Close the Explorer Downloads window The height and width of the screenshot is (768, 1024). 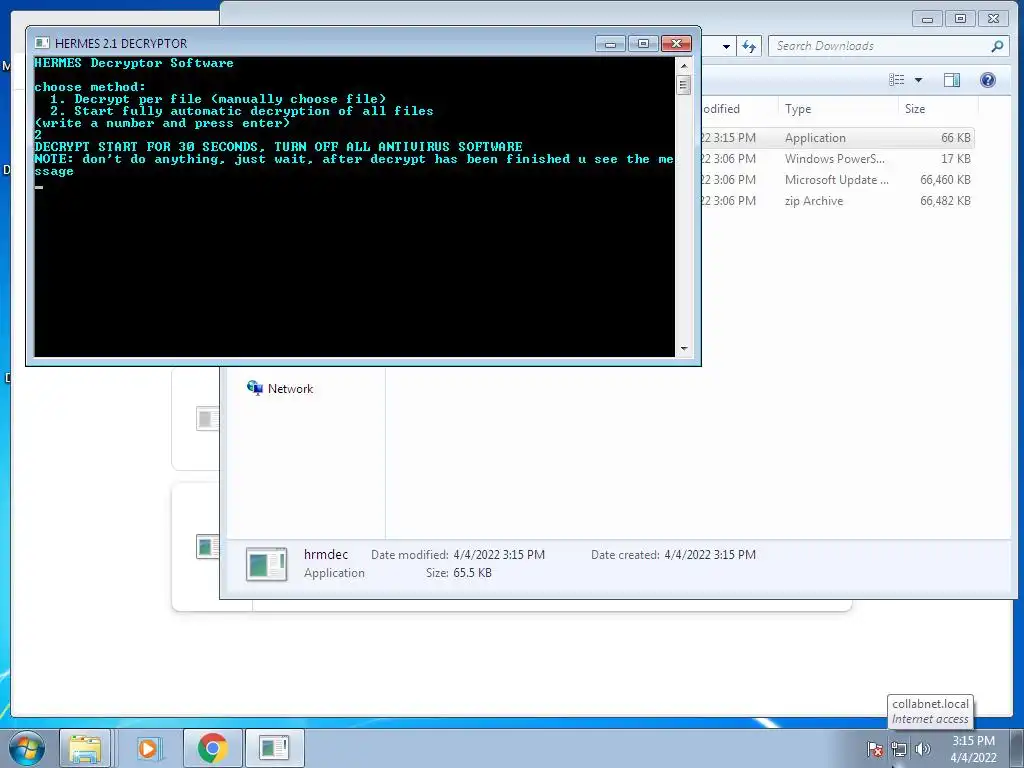point(993,19)
